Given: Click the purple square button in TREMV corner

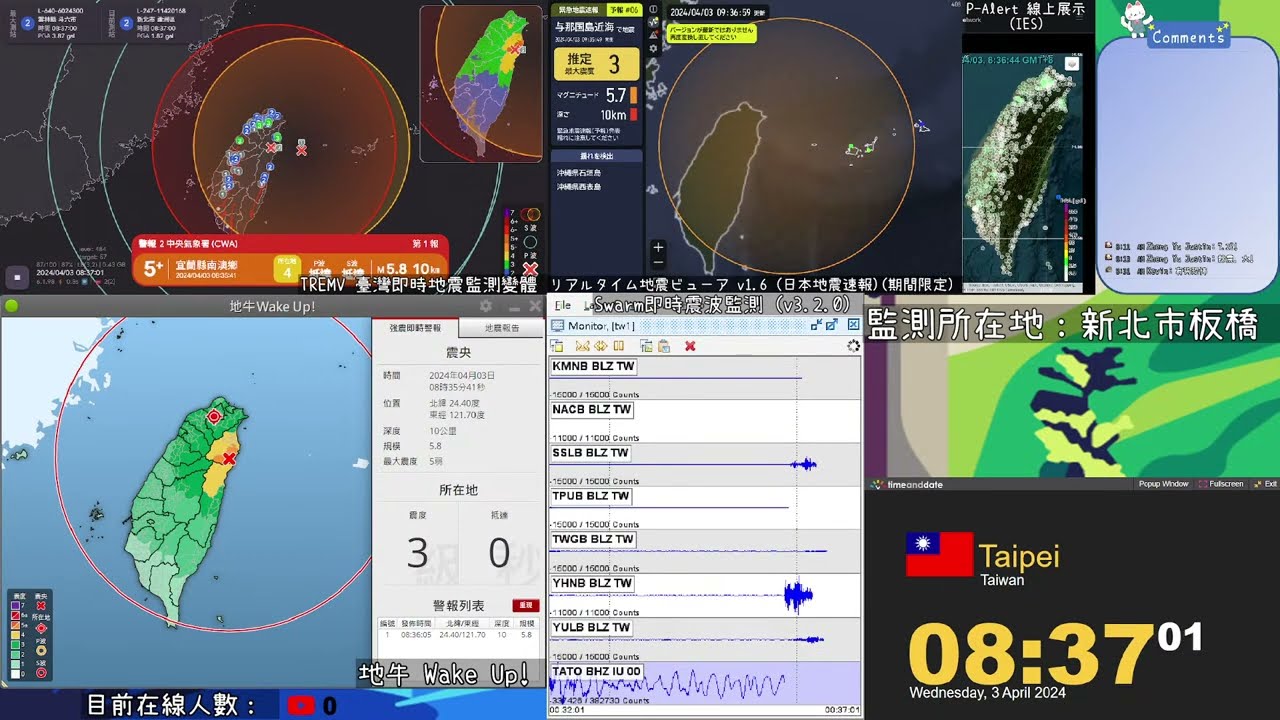Looking at the screenshot, I should click(15, 276).
